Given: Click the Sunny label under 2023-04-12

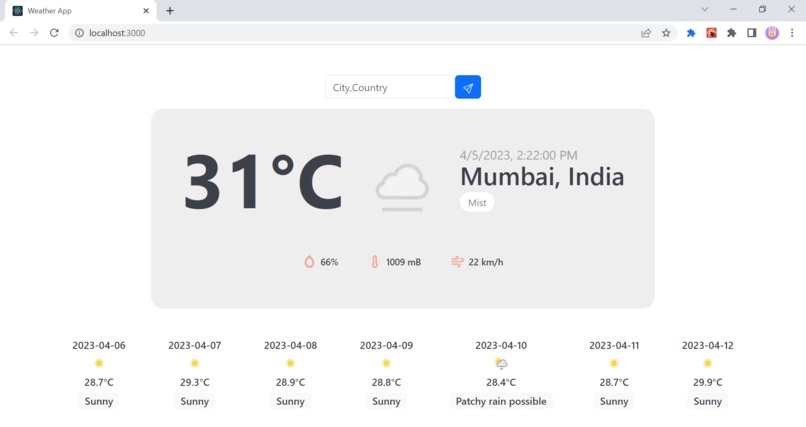Looking at the screenshot, I should [x=707, y=401].
